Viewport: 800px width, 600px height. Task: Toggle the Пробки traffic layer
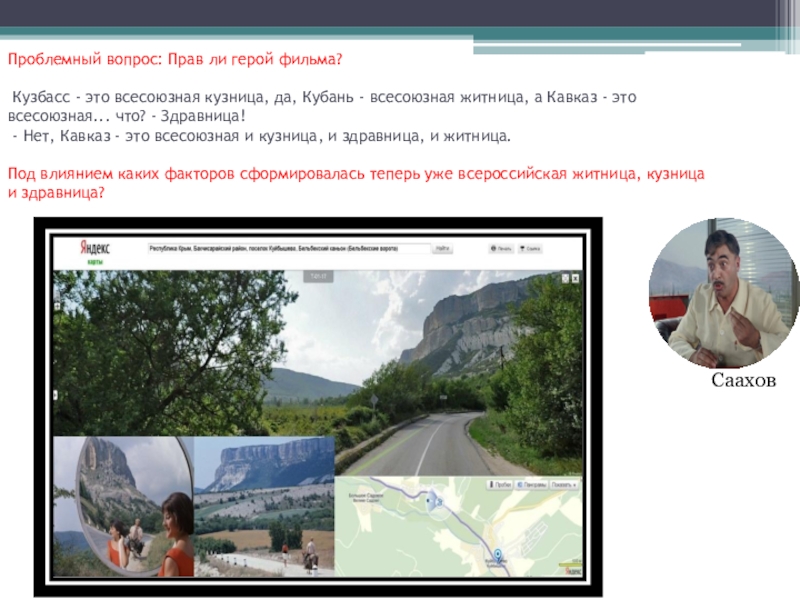[501, 484]
